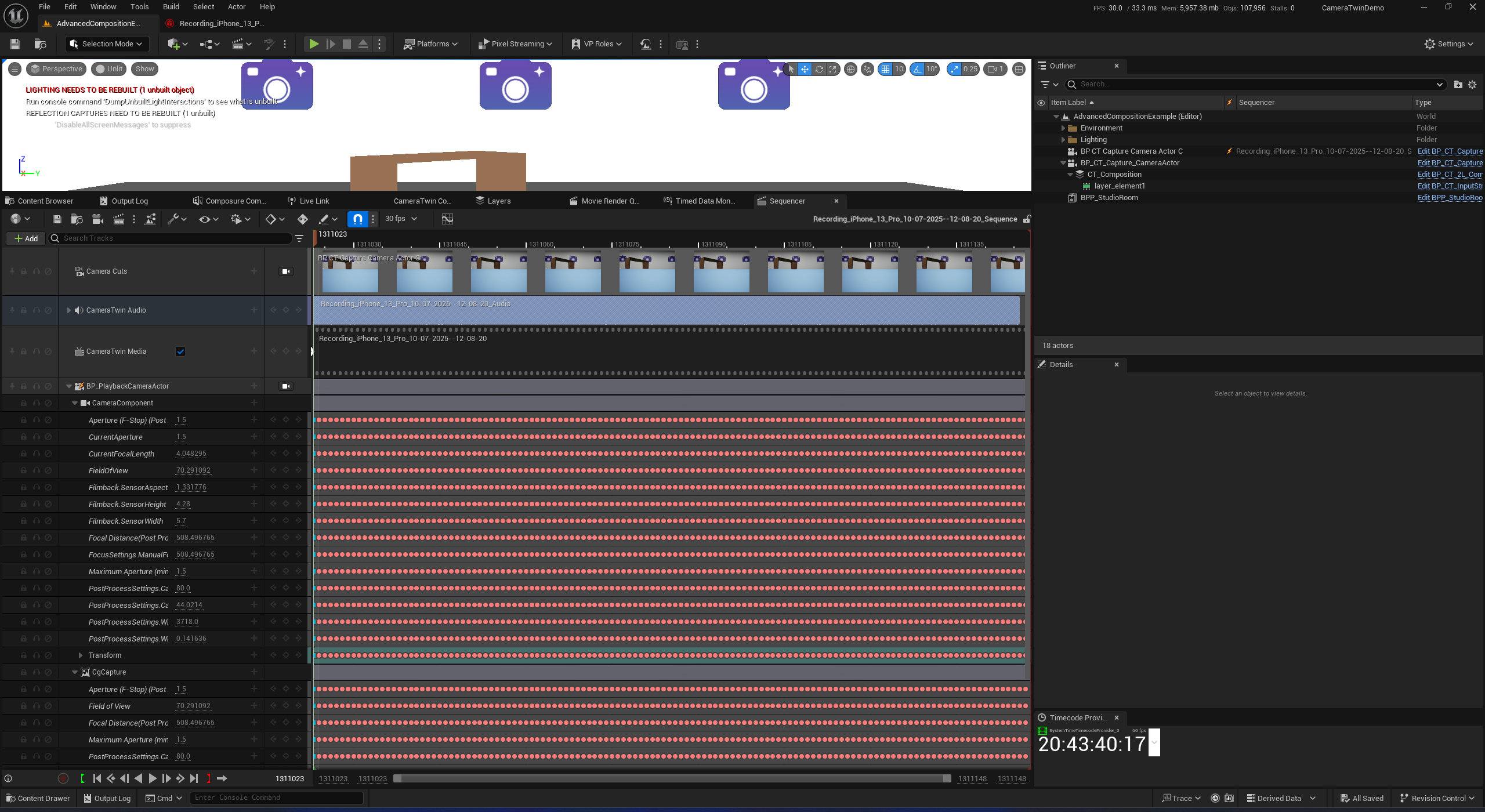Select the translate gizmo tool in viewport

tap(805, 69)
